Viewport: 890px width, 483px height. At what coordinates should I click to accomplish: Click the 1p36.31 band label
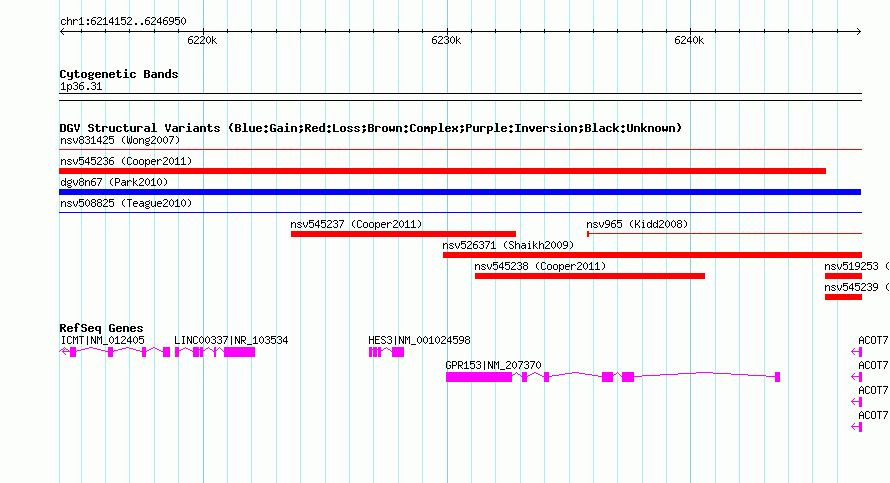point(81,87)
